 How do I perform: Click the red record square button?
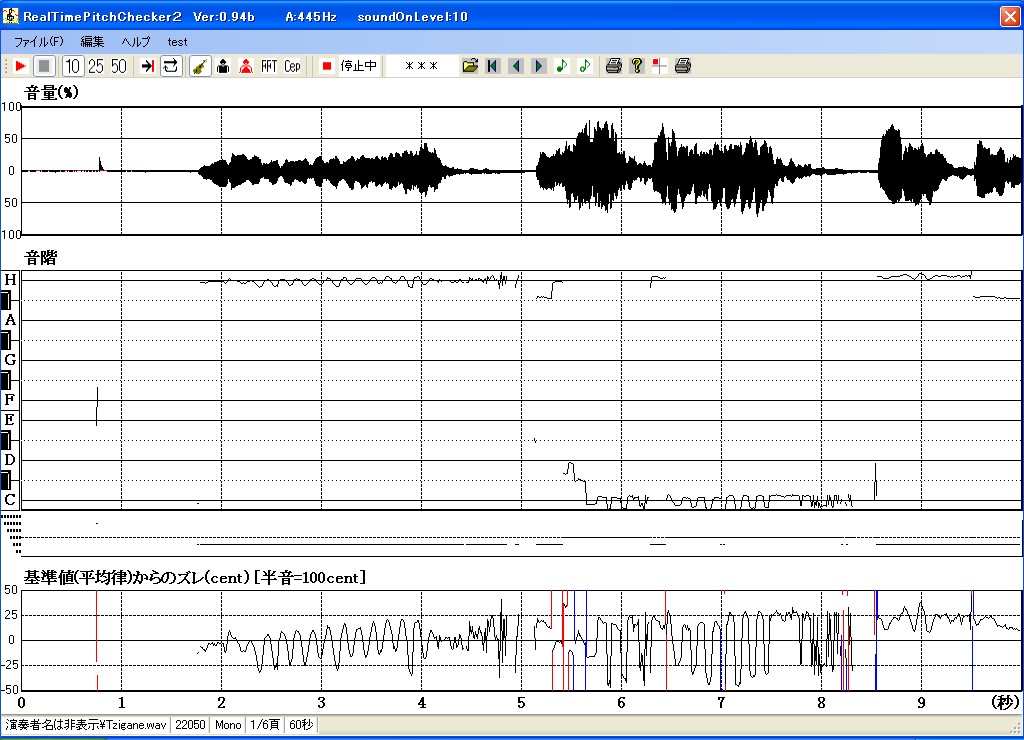327,66
